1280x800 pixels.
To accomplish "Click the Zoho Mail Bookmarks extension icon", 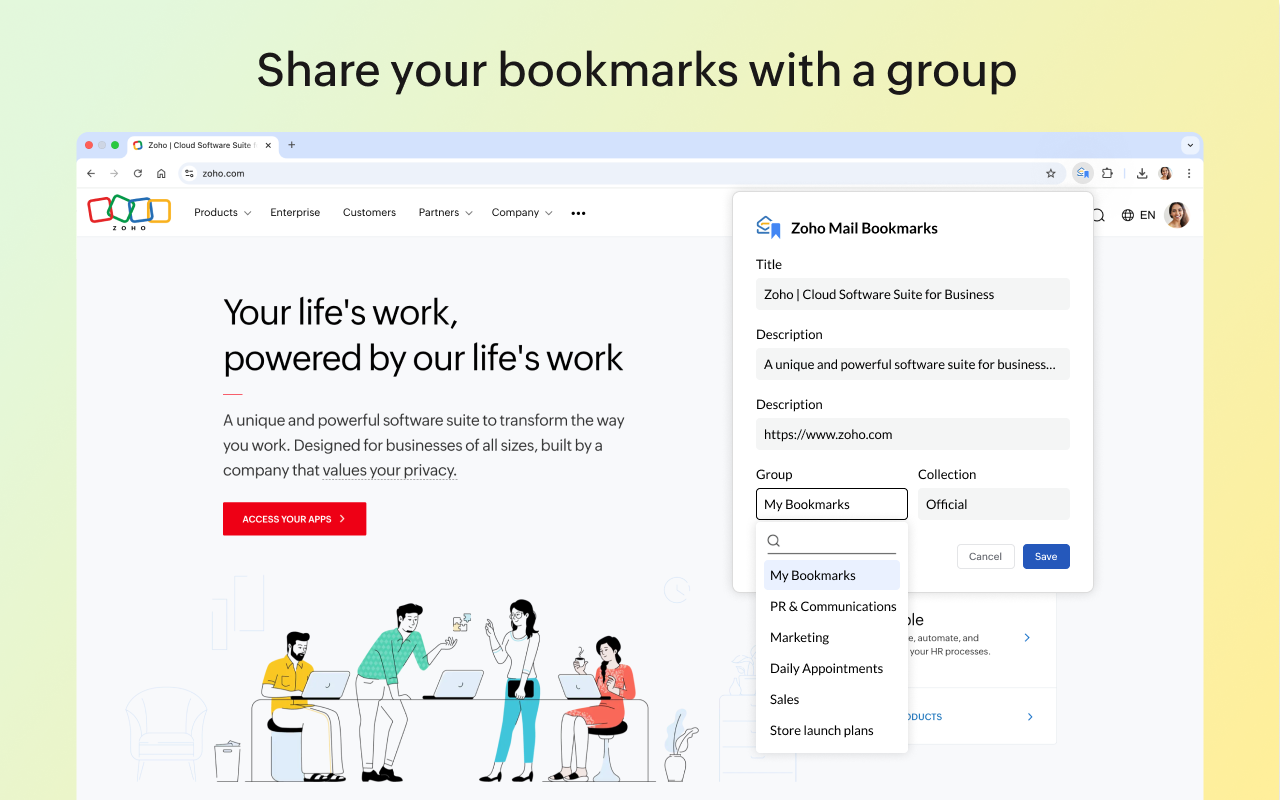I will point(1082,172).
